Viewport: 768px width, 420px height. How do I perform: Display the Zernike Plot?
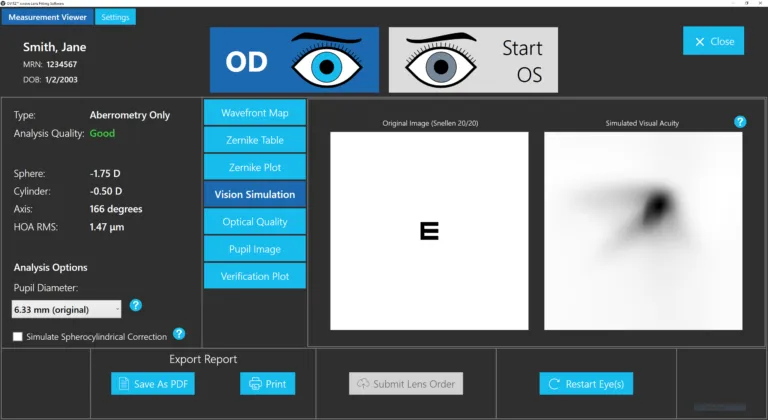[255, 167]
